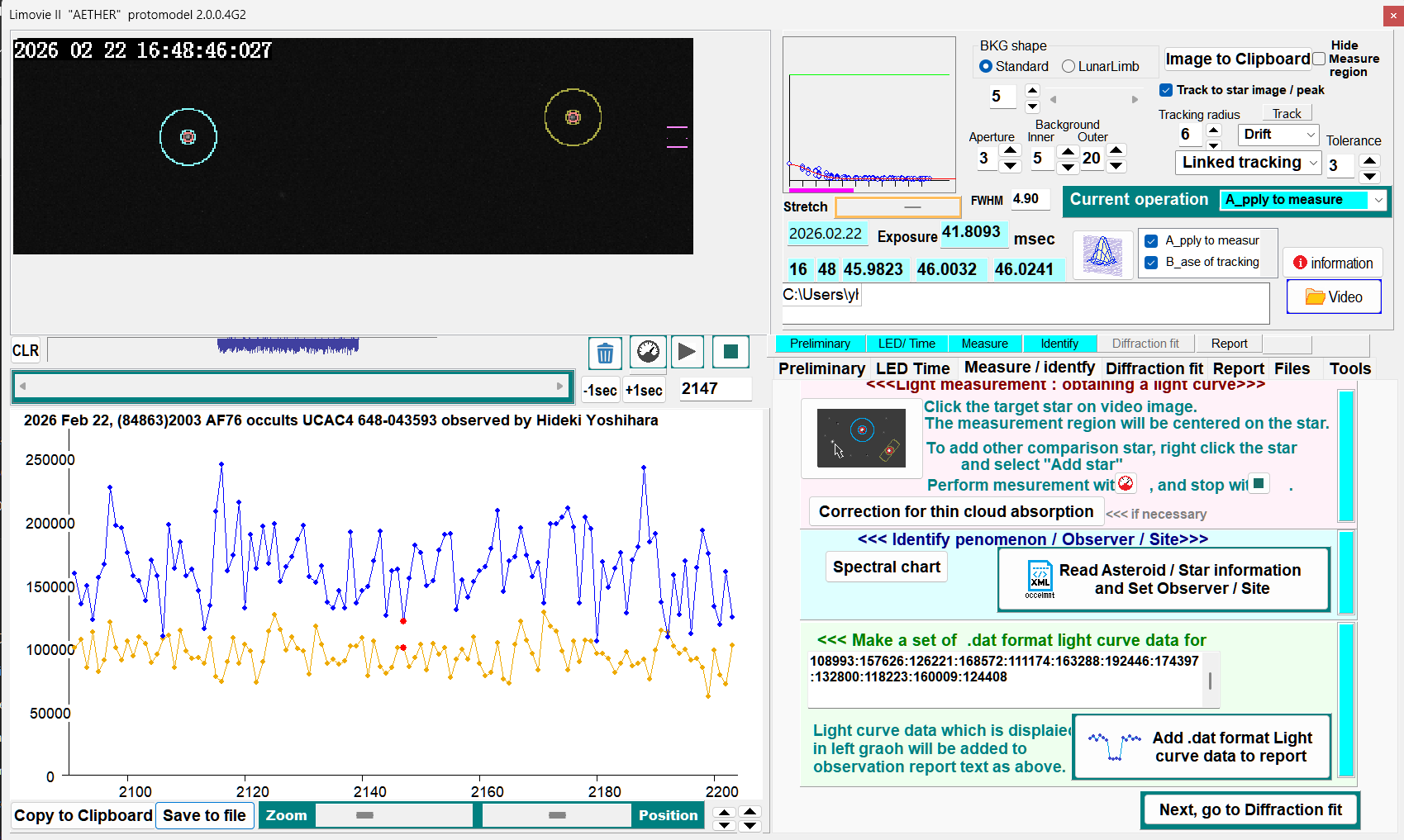1404x840 pixels.
Task: Stop playback with the square stop icon
Action: click(730, 352)
